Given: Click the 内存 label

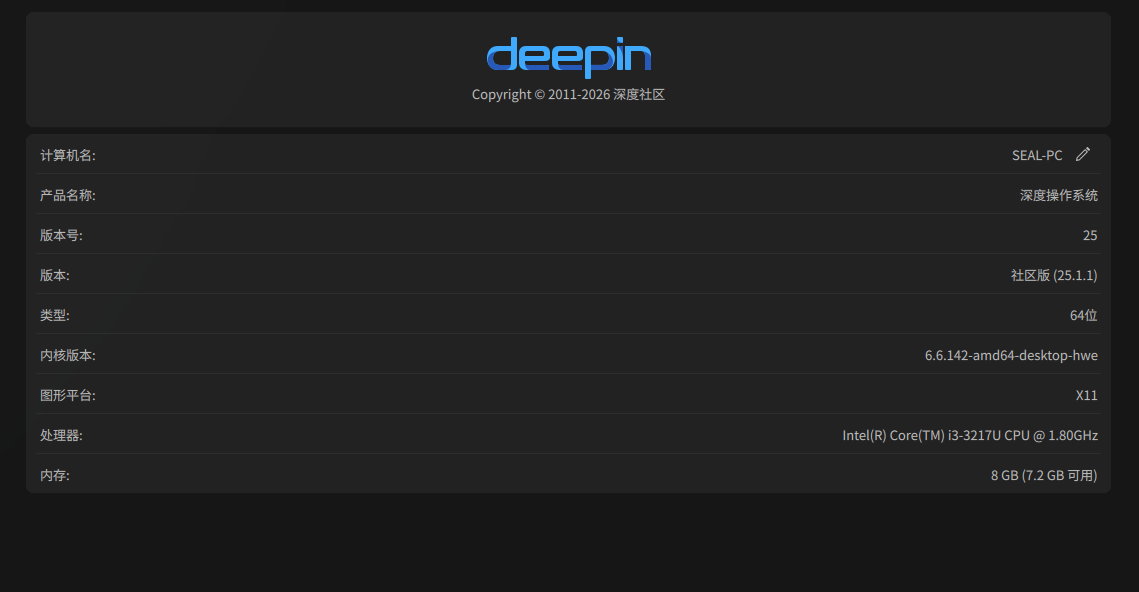Looking at the screenshot, I should pyautogui.click(x=54, y=475).
